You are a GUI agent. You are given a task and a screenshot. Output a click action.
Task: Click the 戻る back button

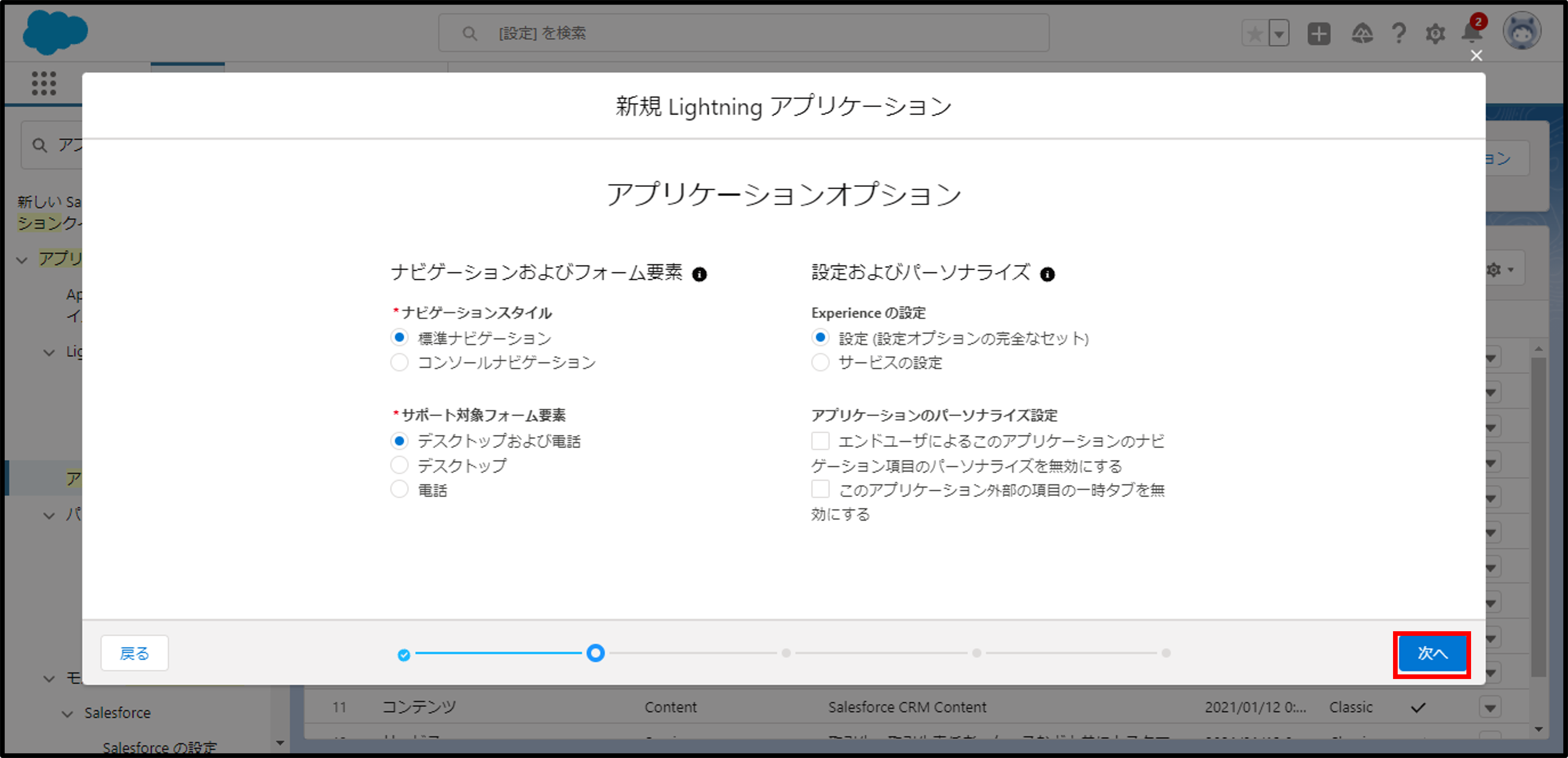[134, 653]
